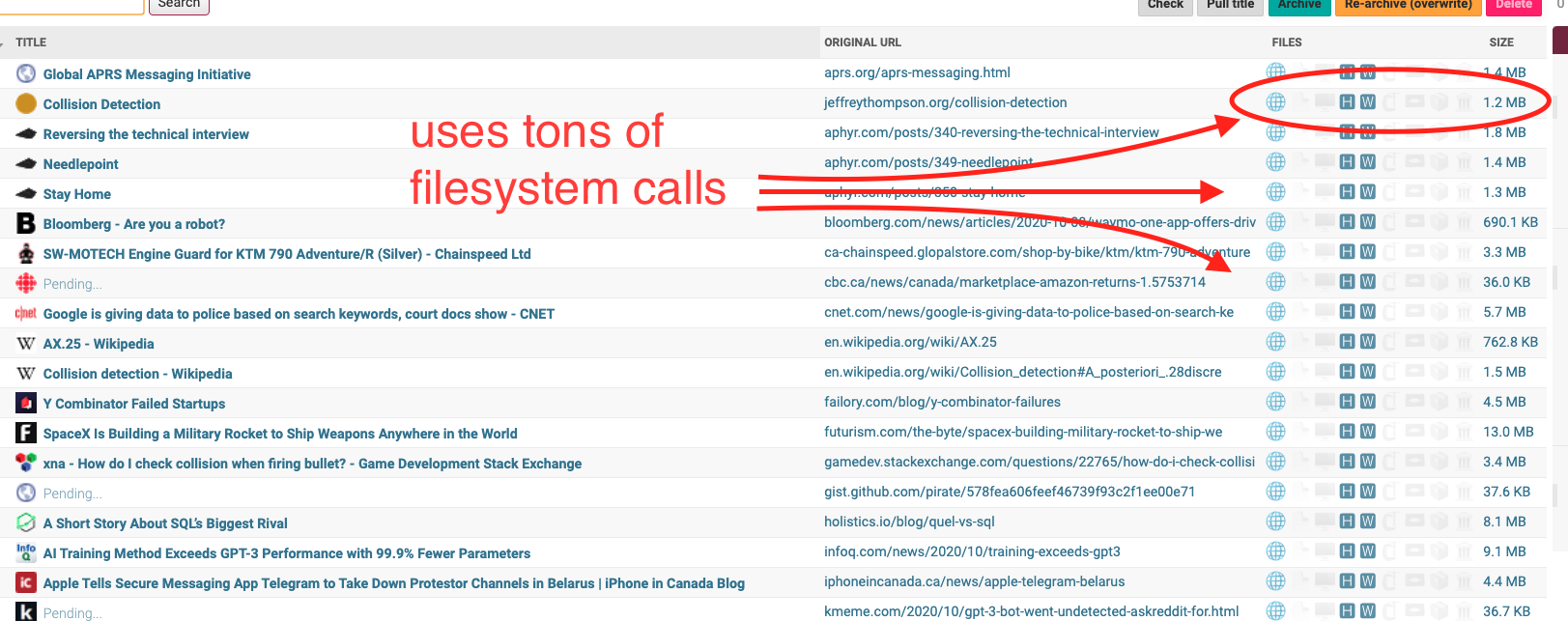This screenshot has height=621, width=1568.
Task: Open A Short Story About SQL's Biggest Rival
Action: 165,523
